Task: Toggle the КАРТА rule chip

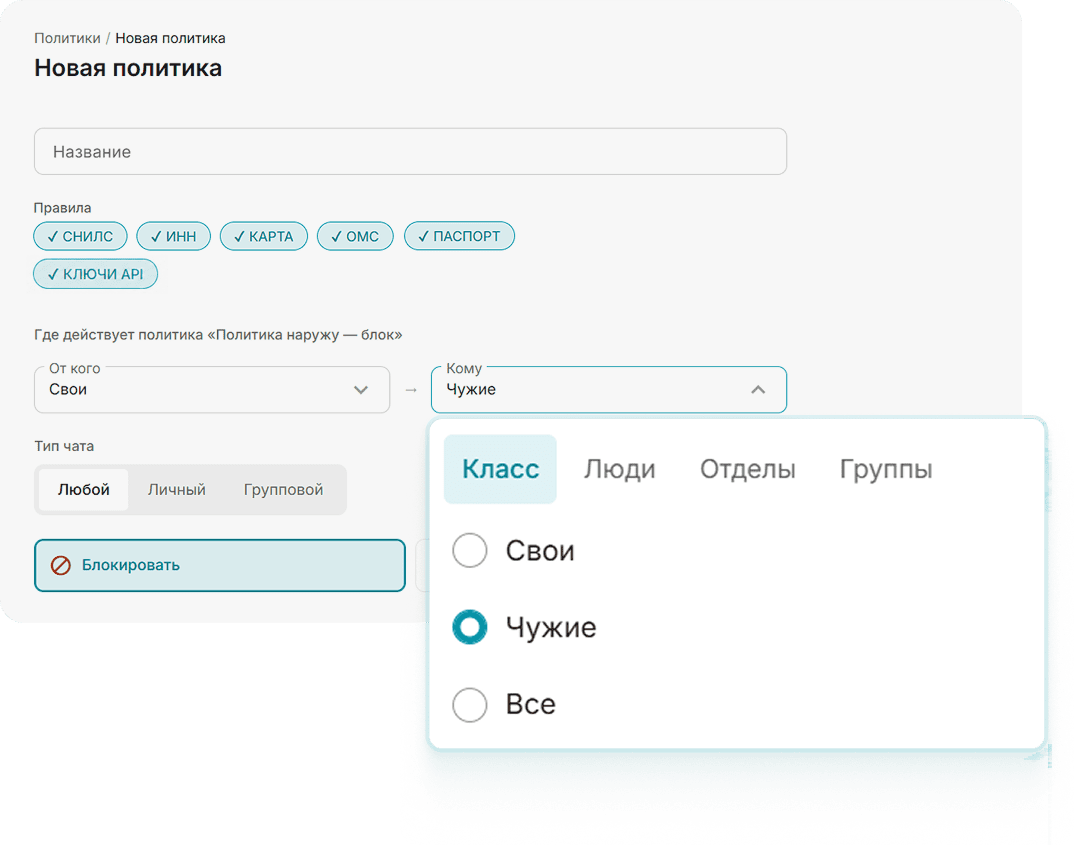Action: tap(264, 236)
